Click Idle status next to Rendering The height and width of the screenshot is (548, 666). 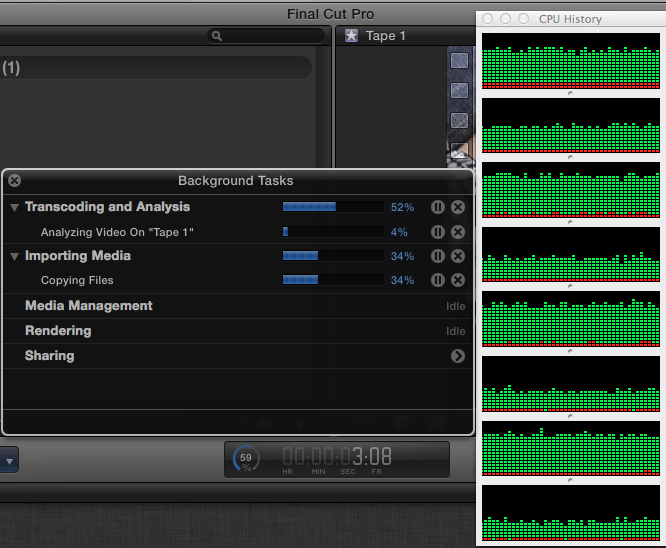point(456,331)
